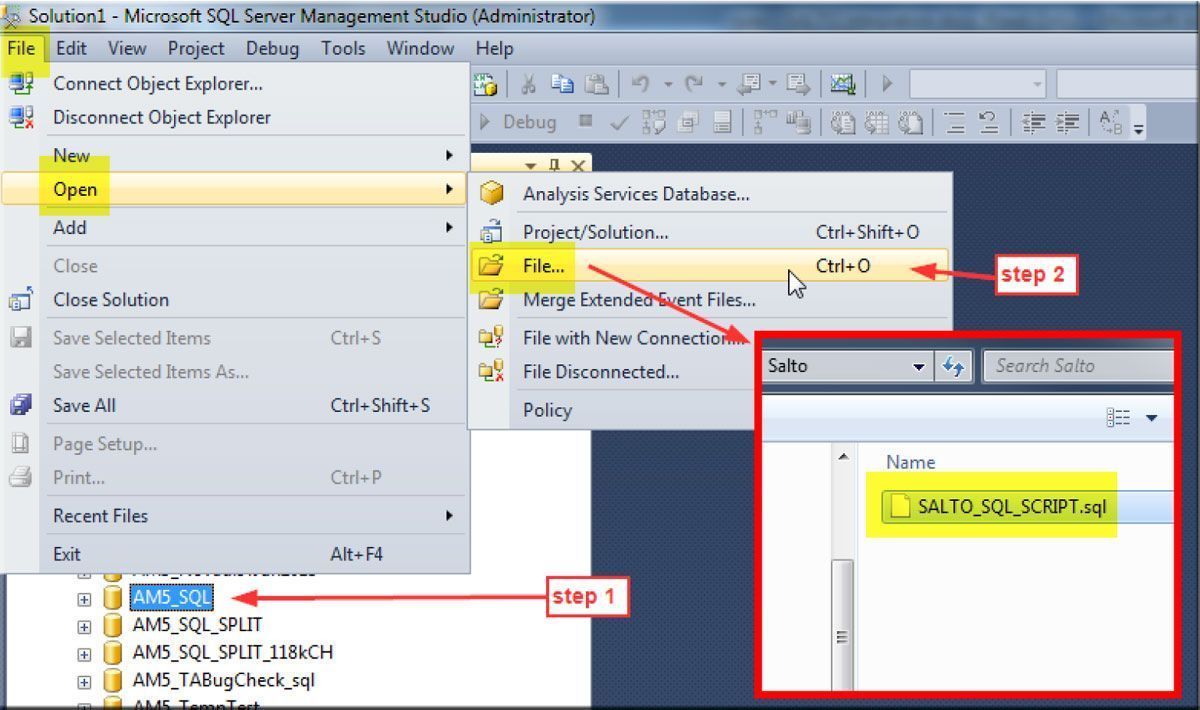Image resolution: width=1200 pixels, height=710 pixels.
Task: Expand the New submenu
Action: 236,155
